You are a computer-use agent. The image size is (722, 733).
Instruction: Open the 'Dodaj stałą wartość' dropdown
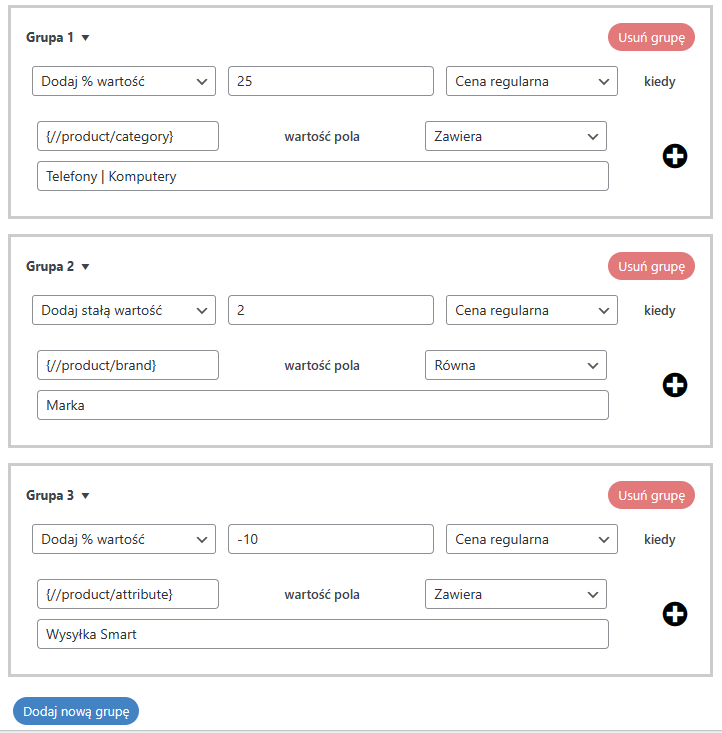click(124, 310)
